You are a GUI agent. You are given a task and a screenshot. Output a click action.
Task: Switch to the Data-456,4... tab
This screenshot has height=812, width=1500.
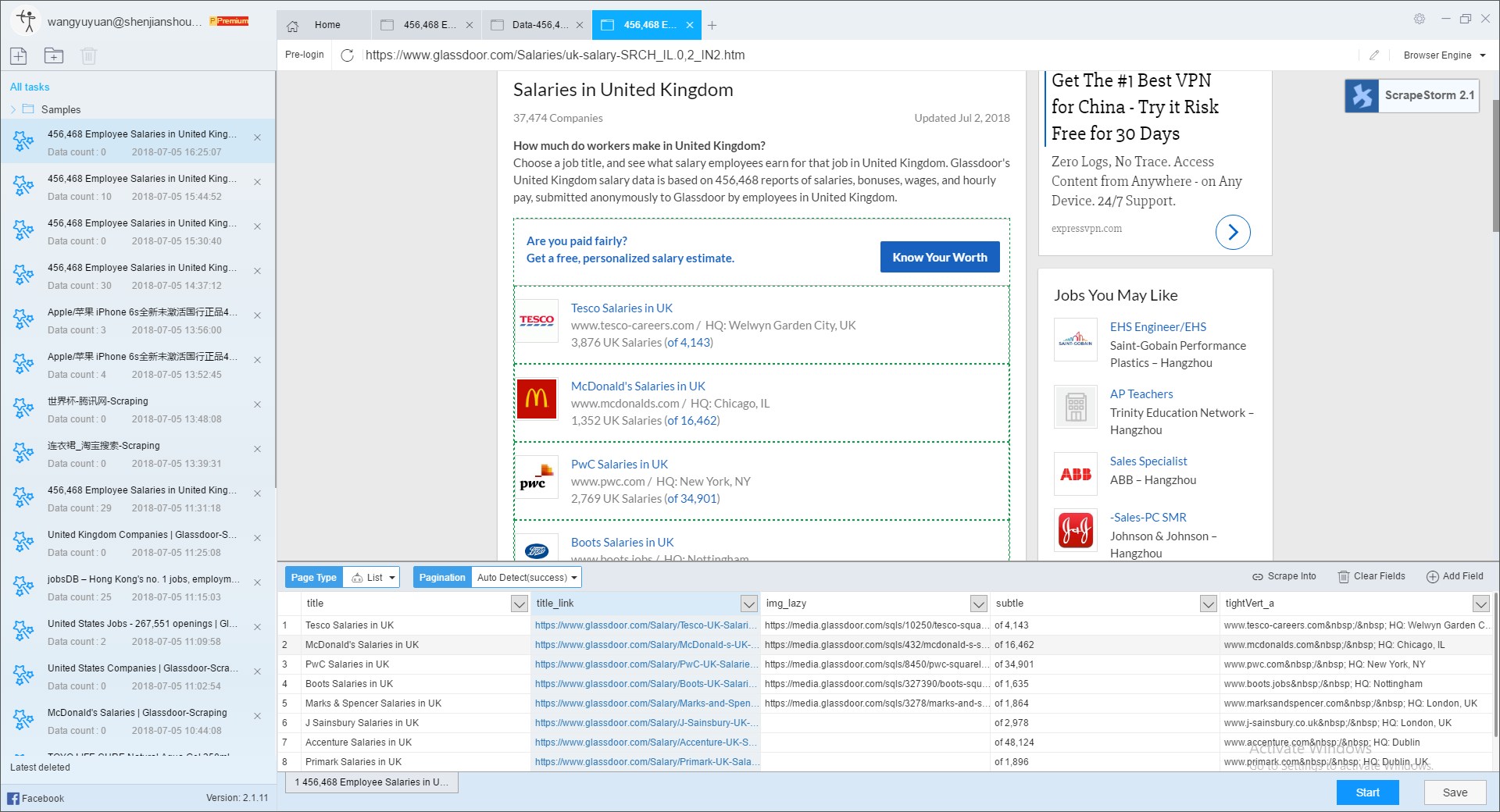click(x=537, y=25)
